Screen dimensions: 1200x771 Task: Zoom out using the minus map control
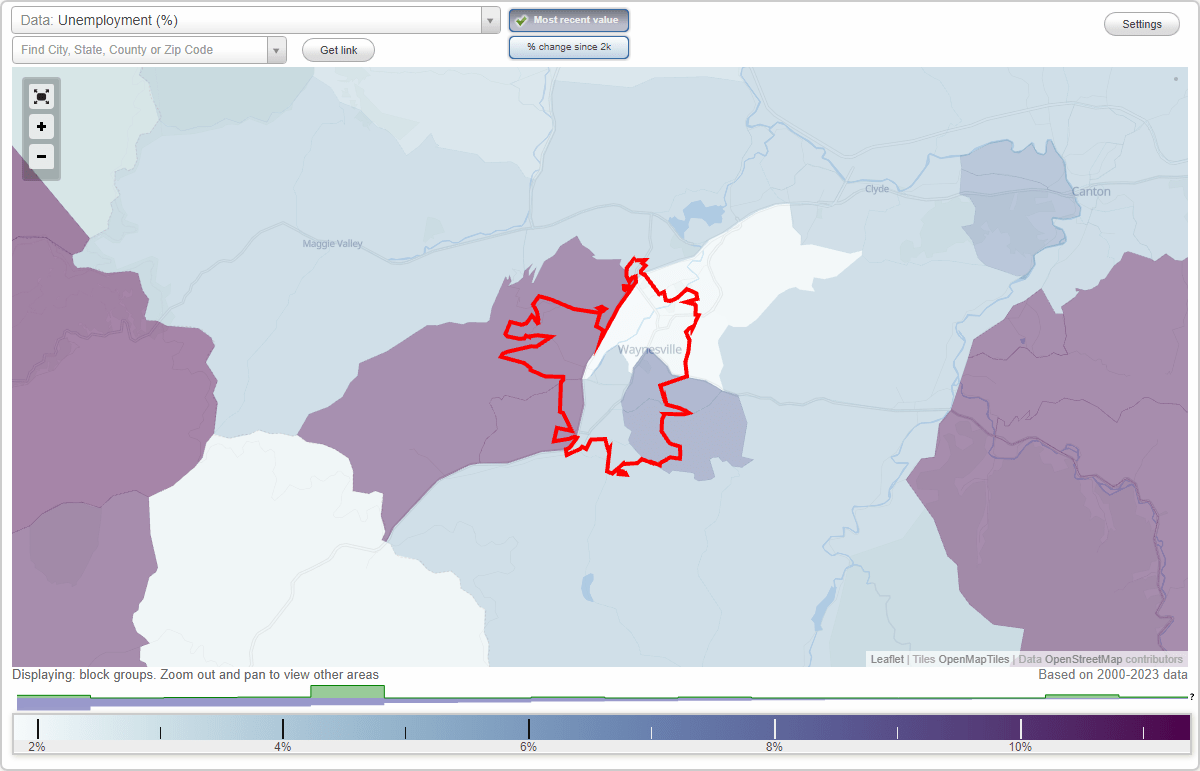tap(41, 157)
